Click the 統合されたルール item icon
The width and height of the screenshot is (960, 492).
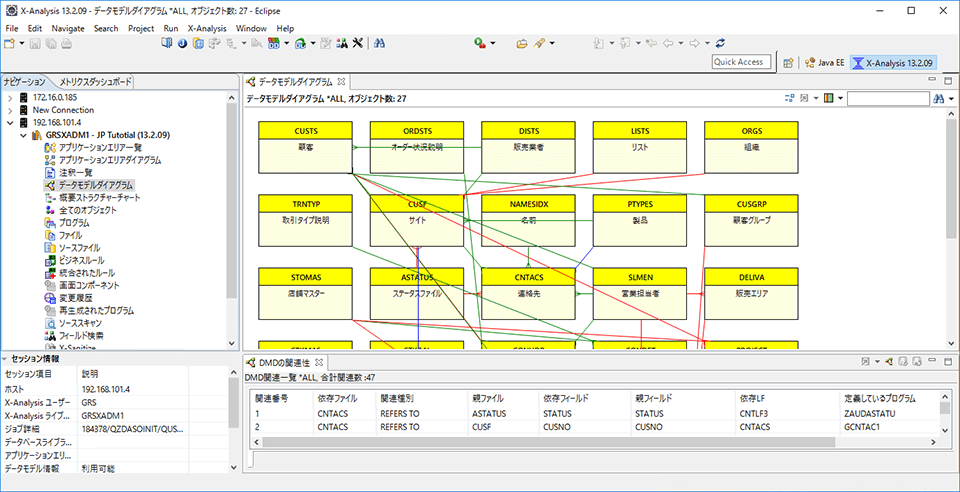[x=50, y=273]
